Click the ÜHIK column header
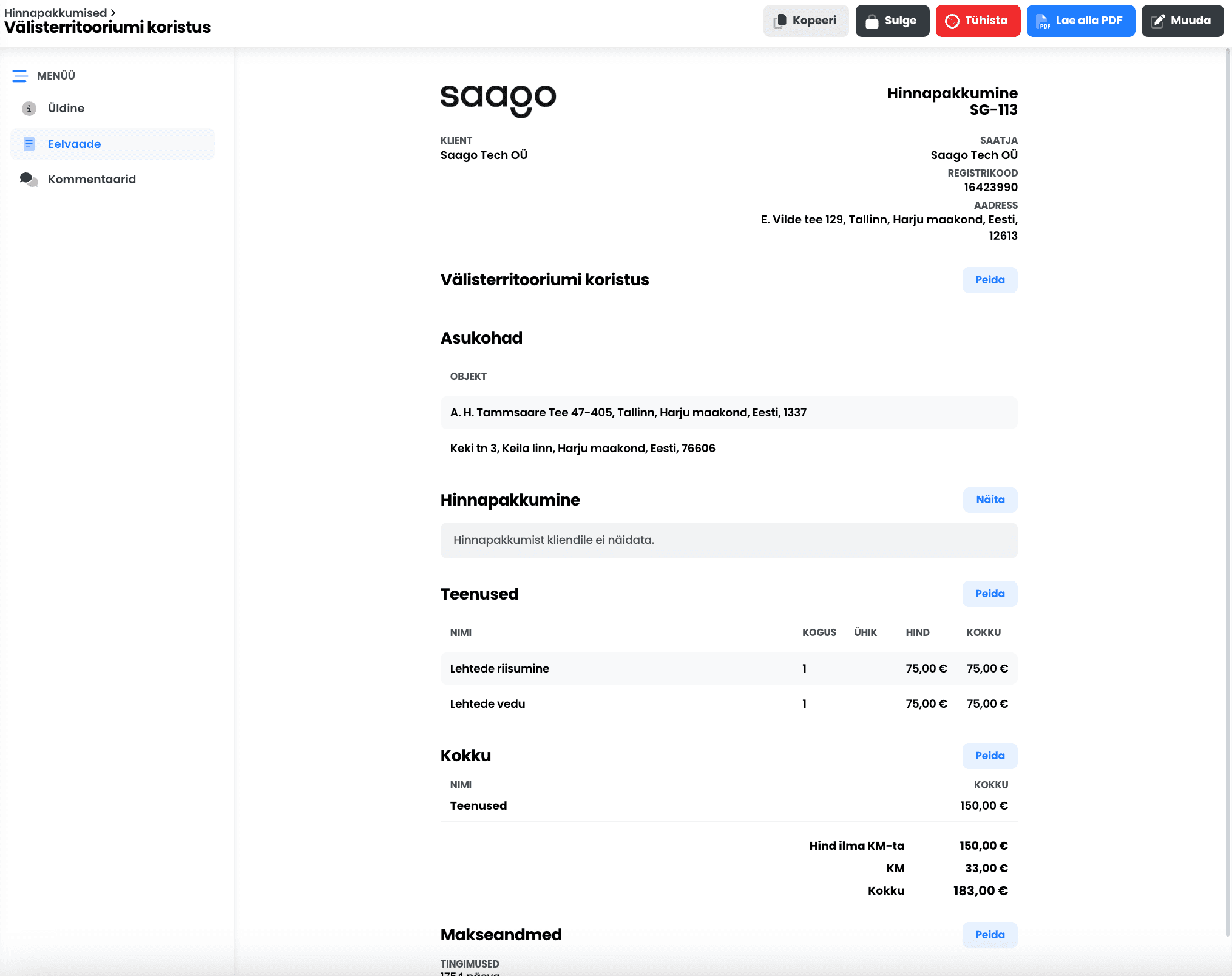 coord(865,633)
